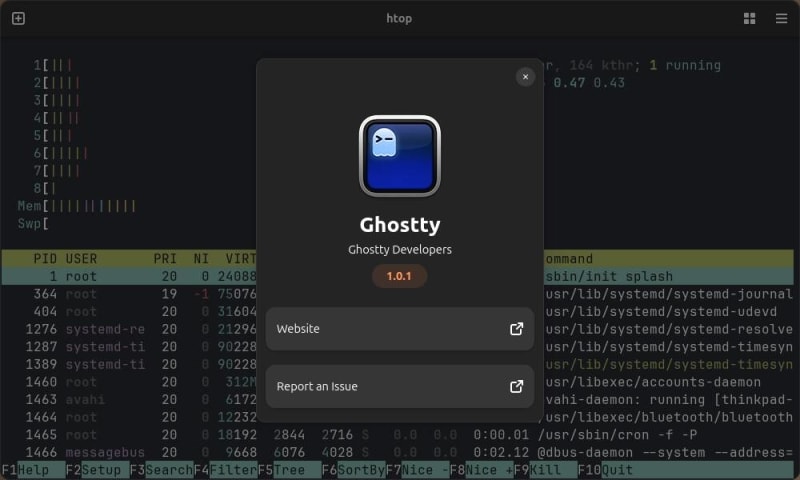The width and height of the screenshot is (800, 480).
Task: Close the Ghostty about dialog
Action: coord(525,77)
